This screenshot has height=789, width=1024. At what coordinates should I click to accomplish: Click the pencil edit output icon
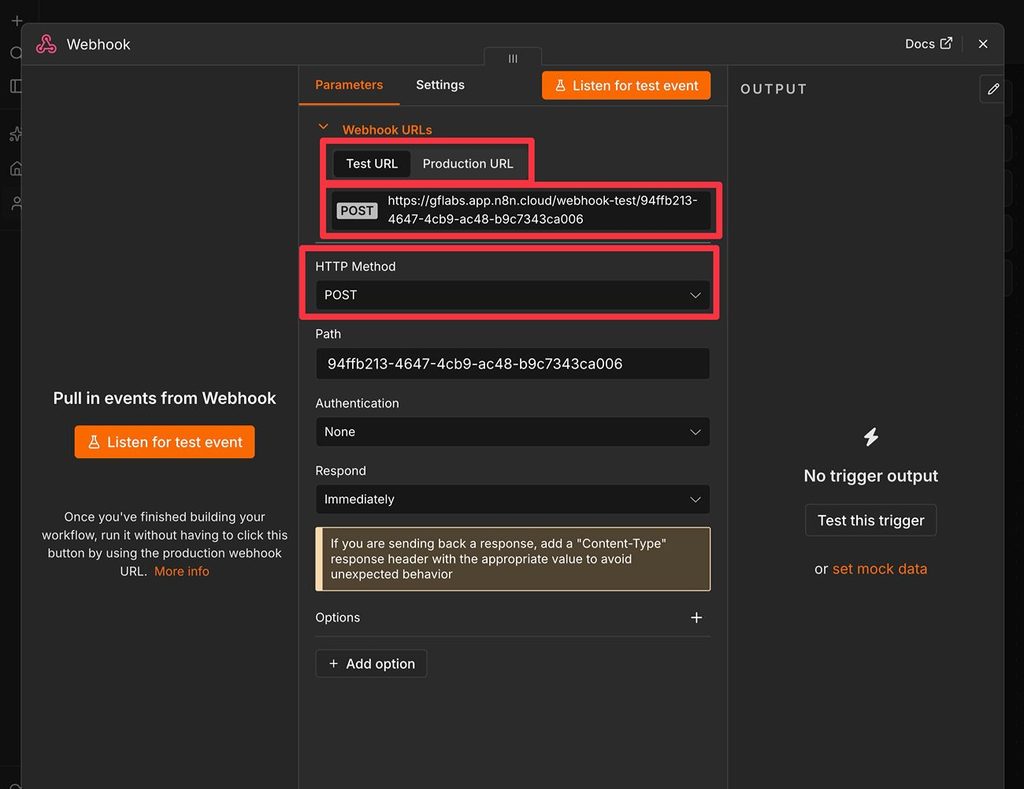tap(993, 89)
